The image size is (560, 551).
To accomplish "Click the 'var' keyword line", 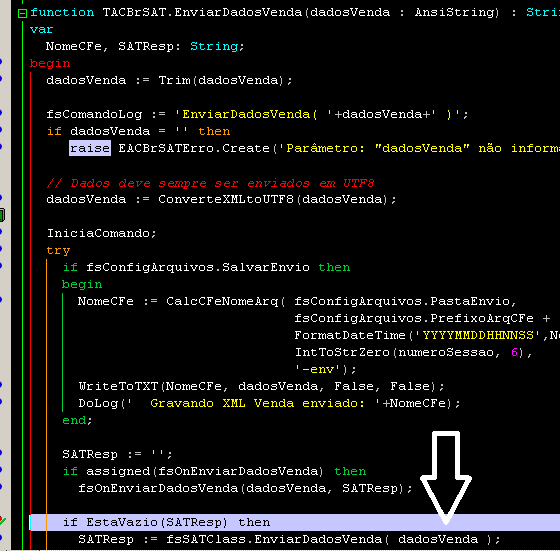I will [x=41, y=29].
